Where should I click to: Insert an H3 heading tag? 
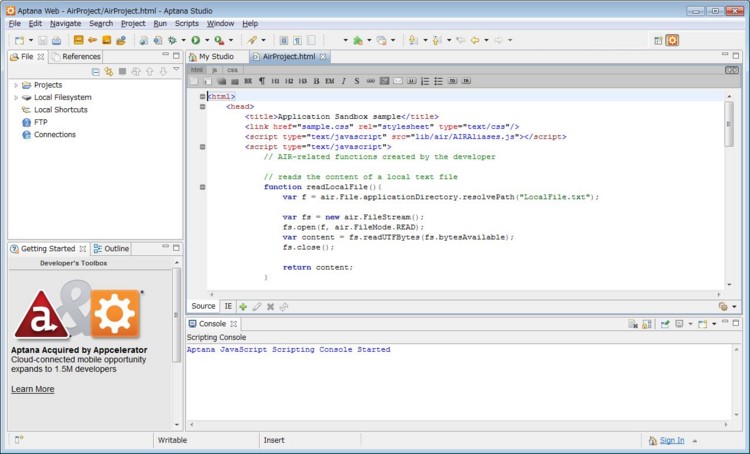302,81
